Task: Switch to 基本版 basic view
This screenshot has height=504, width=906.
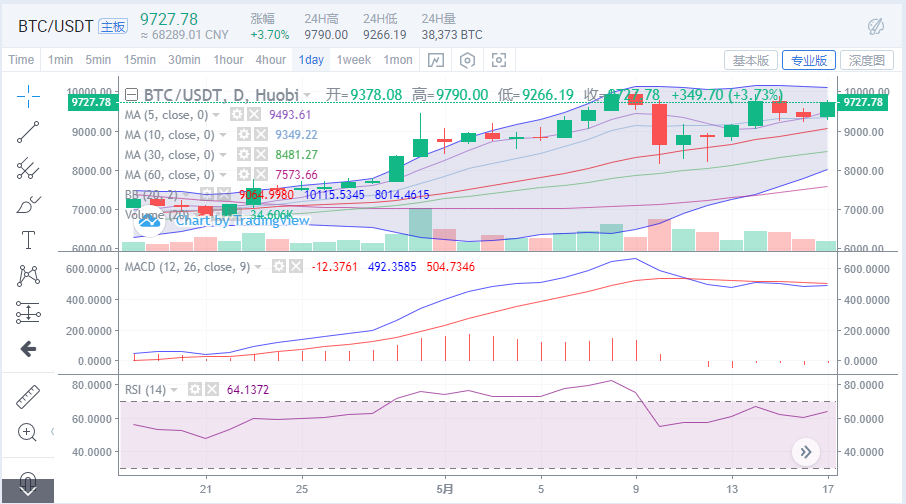Action: tap(751, 61)
